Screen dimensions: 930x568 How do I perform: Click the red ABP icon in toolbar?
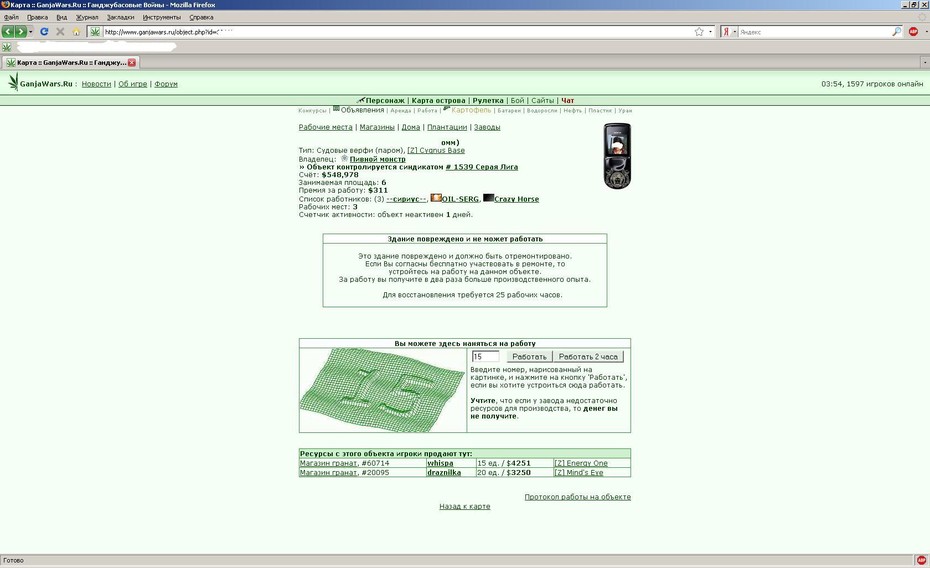tap(913, 32)
